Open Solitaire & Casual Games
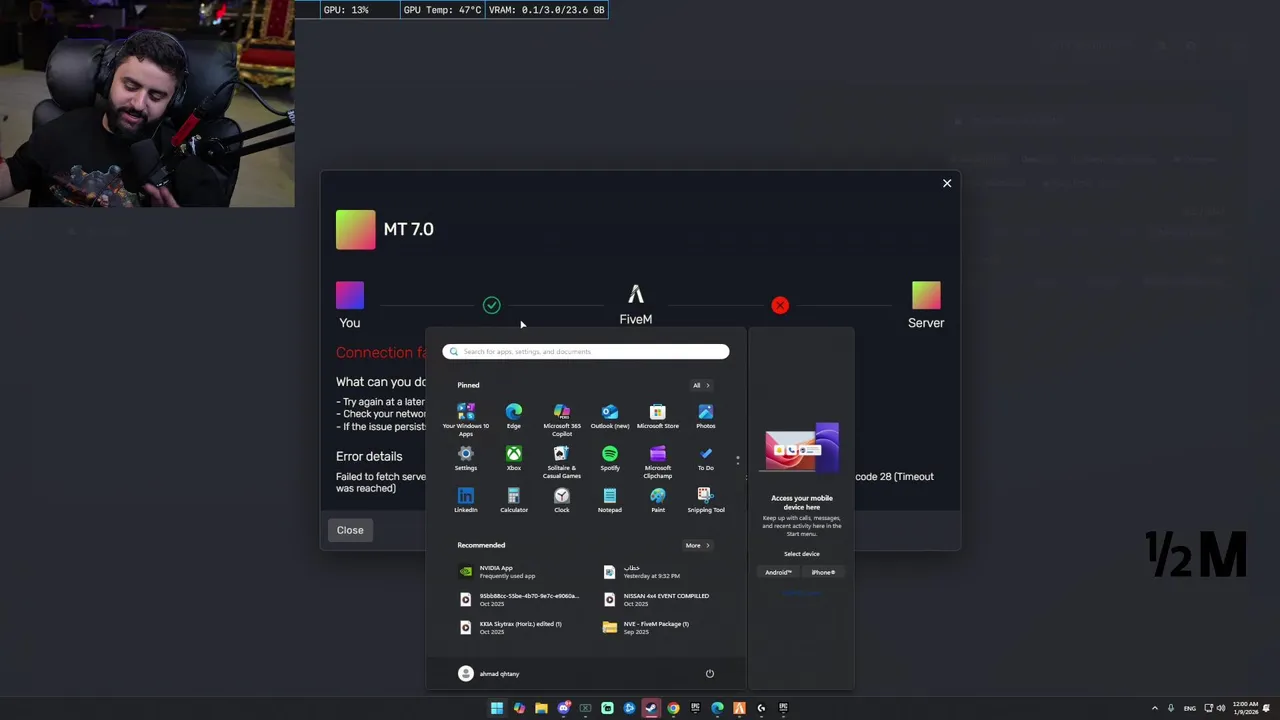The image size is (1280, 720). click(562, 462)
